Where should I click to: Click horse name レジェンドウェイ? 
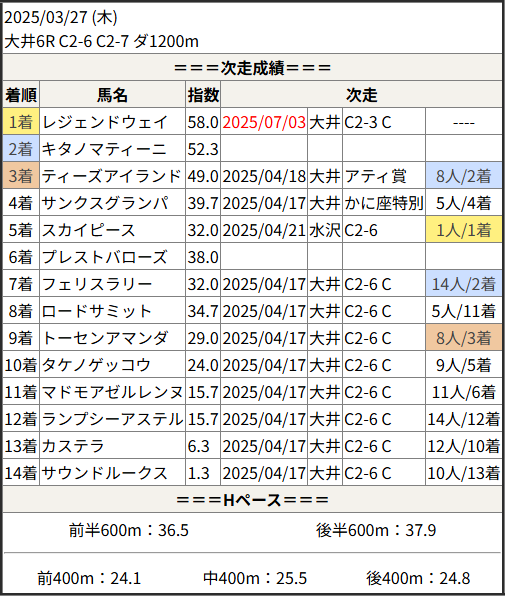click(105, 122)
